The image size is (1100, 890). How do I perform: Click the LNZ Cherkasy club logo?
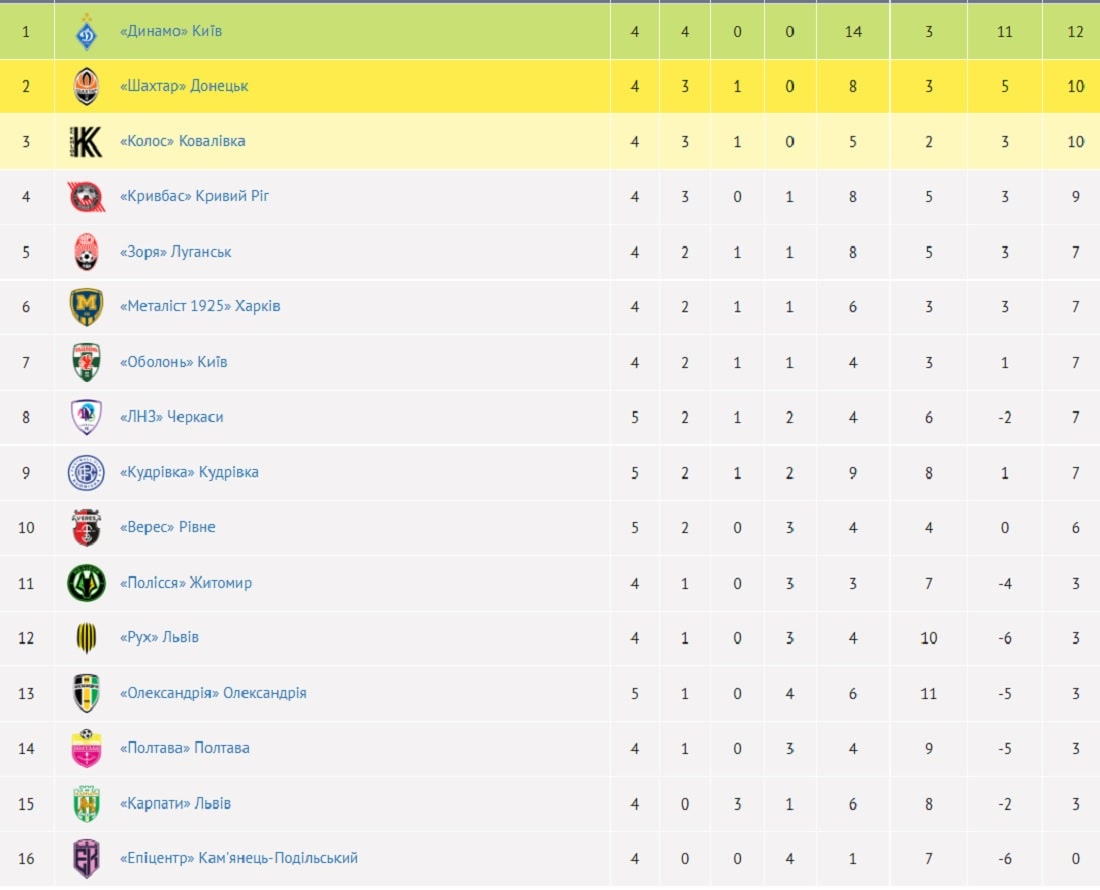86,417
